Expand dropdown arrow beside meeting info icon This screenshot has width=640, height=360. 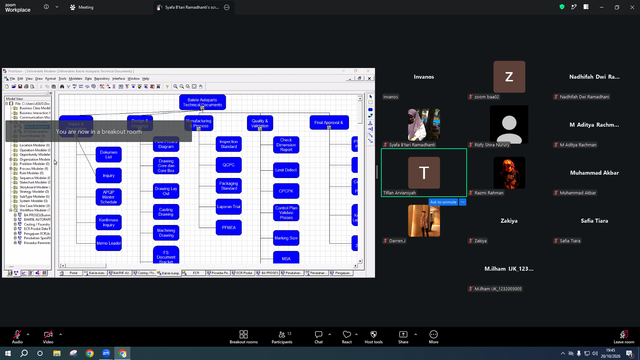click(x=57, y=7)
